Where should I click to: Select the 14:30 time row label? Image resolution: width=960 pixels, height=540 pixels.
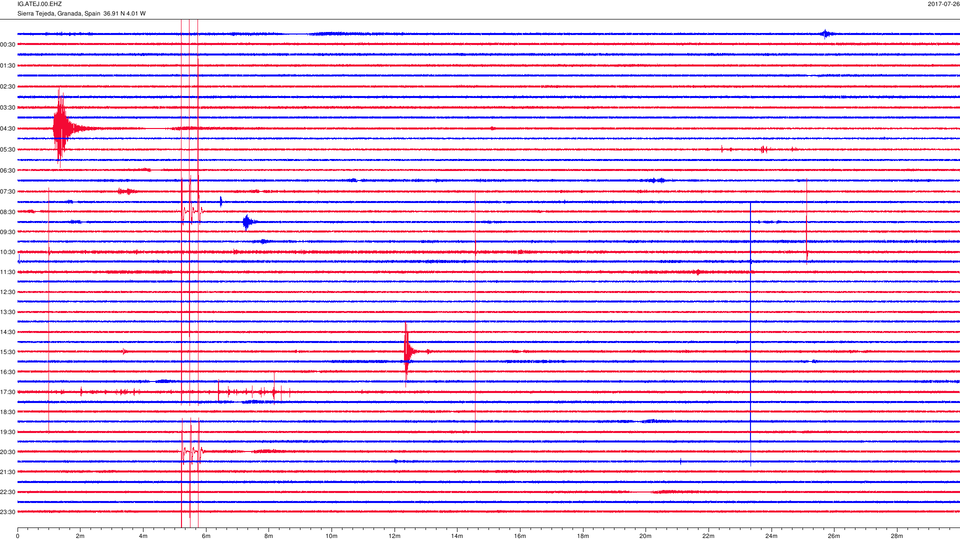(8, 332)
